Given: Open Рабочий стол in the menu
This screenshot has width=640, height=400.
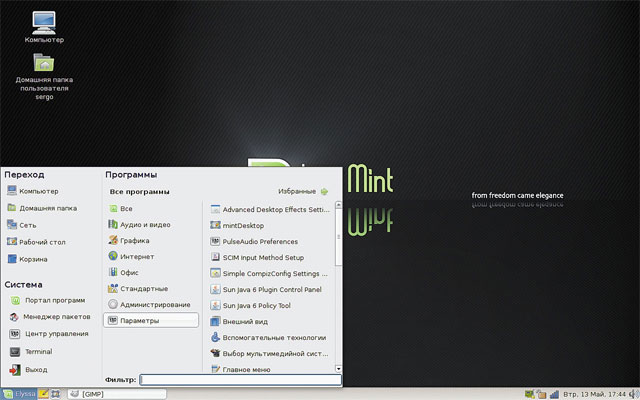Looking at the screenshot, I should click(x=36, y=242).
